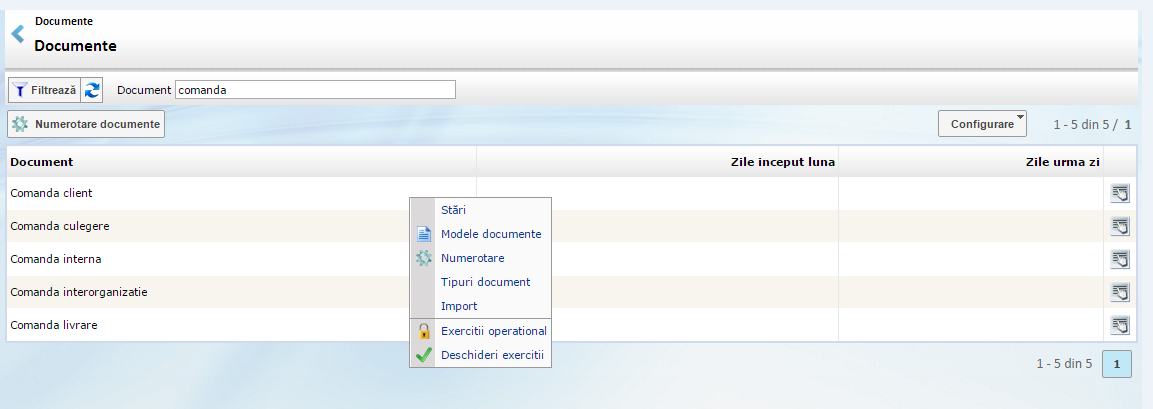Choose Modele documente in context menu
1153x409 pixels.
click(490, 234)
